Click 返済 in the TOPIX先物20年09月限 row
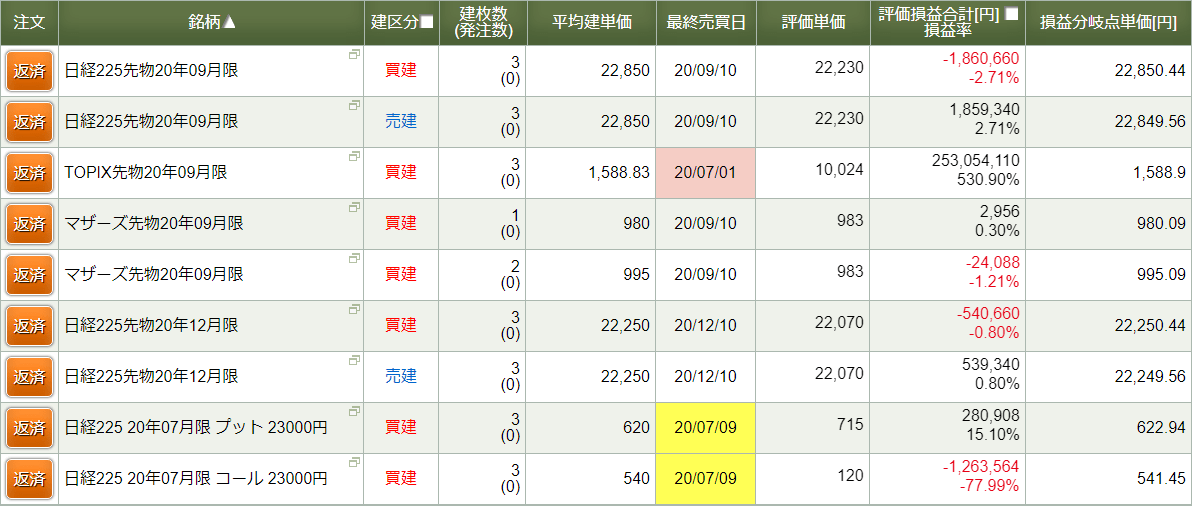Screen dimensions: 1193x506 [x=29, y=173]
